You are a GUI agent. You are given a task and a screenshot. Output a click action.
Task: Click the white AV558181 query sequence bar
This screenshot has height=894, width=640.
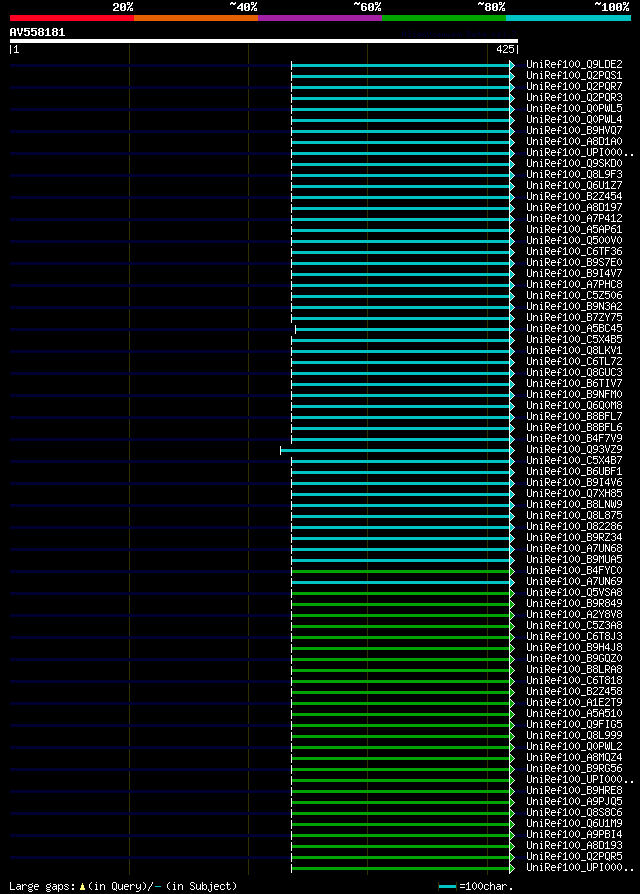[x=264, y=41]
